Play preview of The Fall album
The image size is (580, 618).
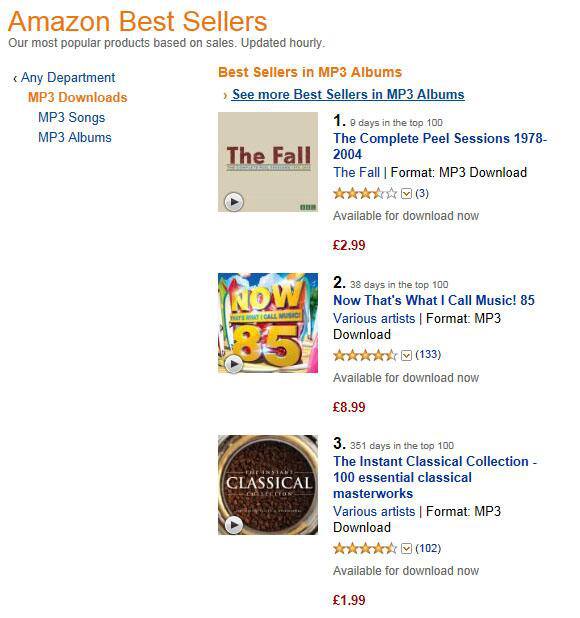(x=234, y=202)
